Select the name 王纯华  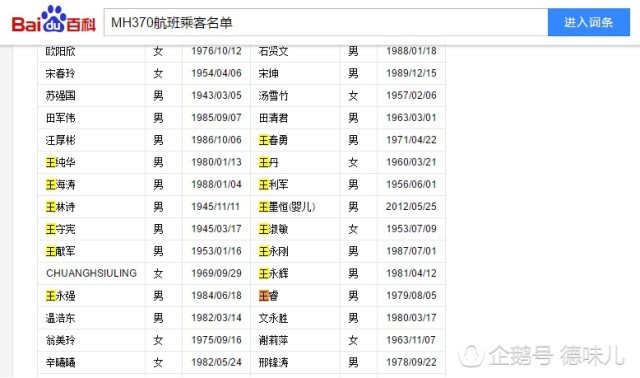[x=60, y=162]
